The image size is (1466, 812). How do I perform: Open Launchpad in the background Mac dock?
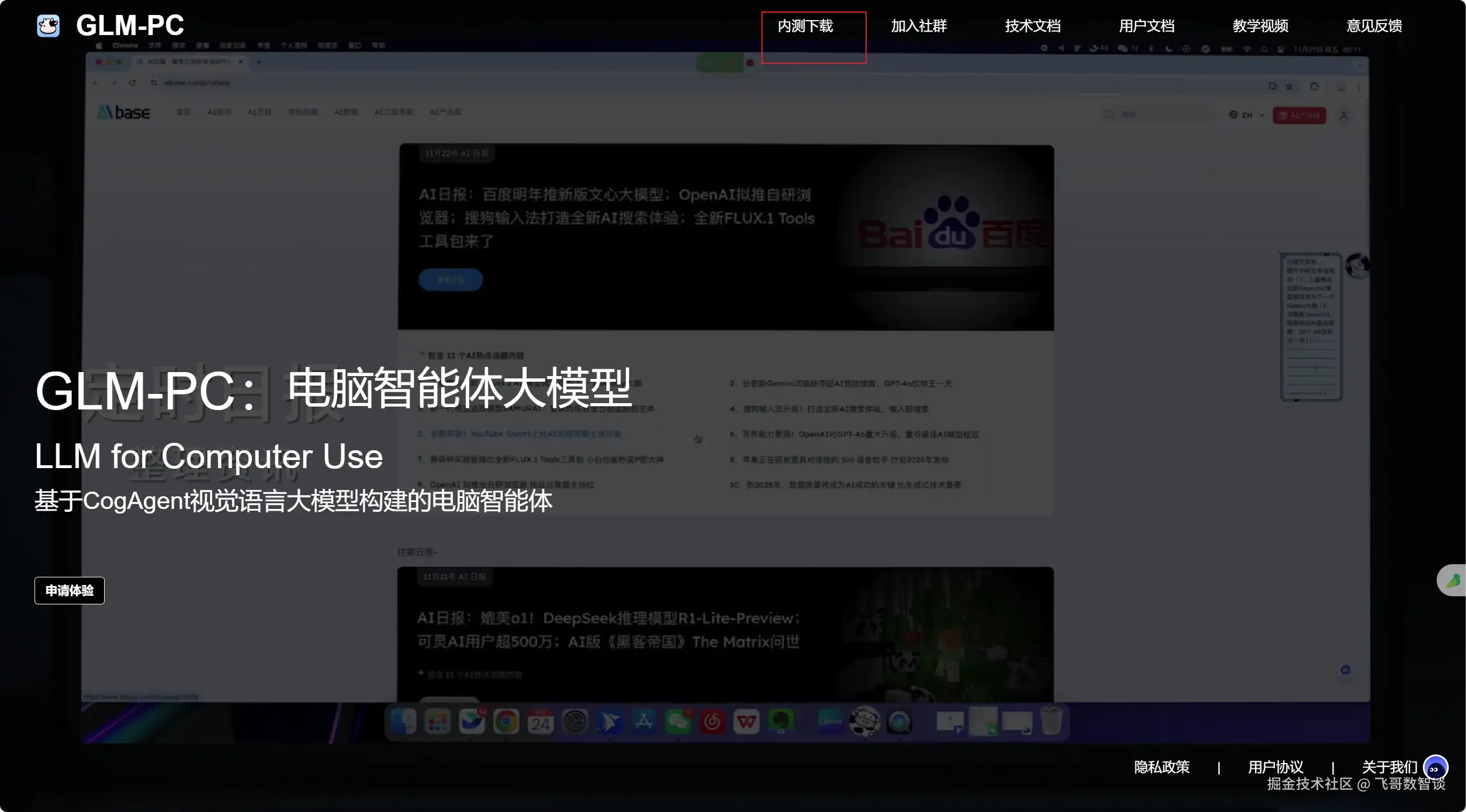438,721
